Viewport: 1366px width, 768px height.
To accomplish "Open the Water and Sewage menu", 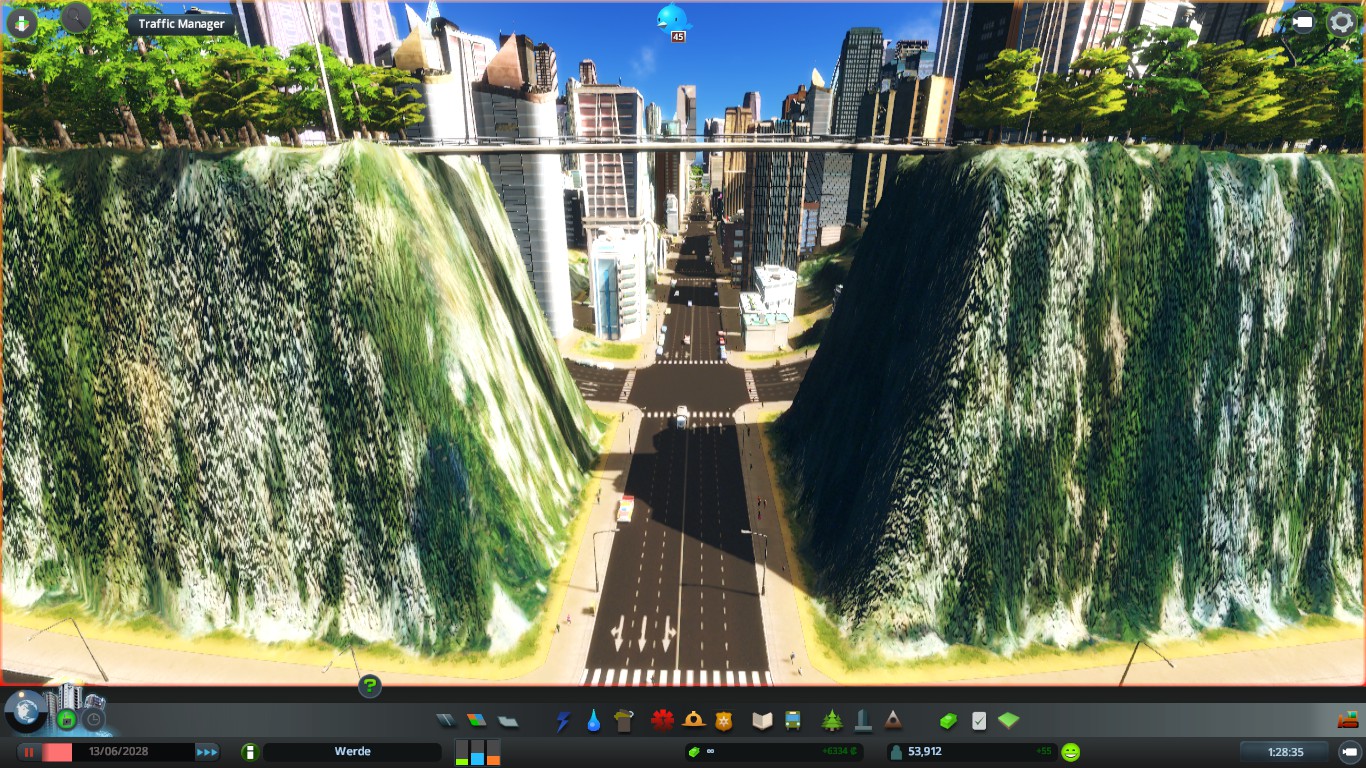I will coord(593,720).
